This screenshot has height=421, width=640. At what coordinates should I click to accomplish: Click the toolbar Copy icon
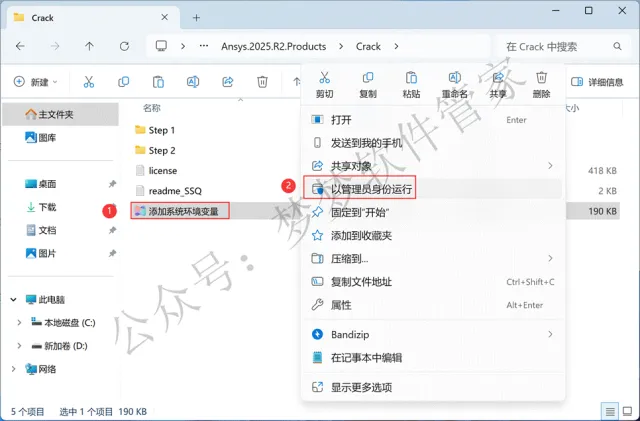click(x=123, y=82)
